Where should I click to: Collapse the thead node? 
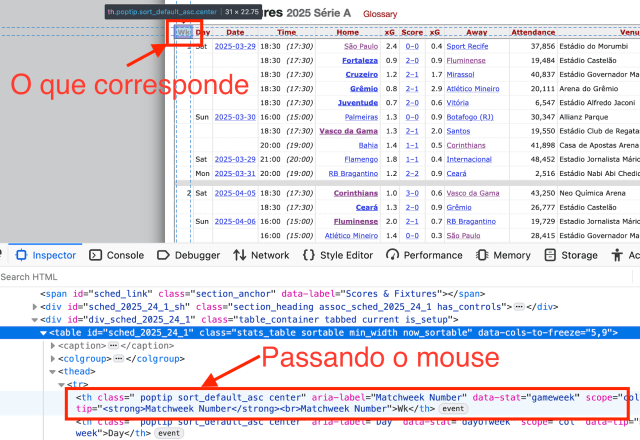tap(52, 371)
